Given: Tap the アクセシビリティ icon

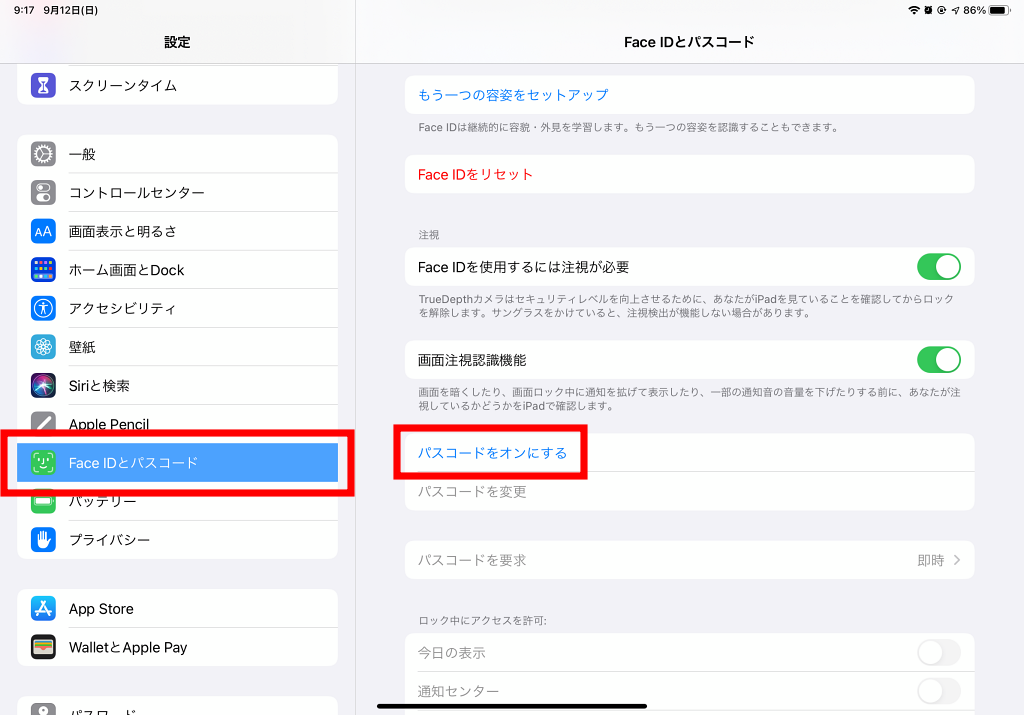Looking at the screenshot, I should coord(43,308).
